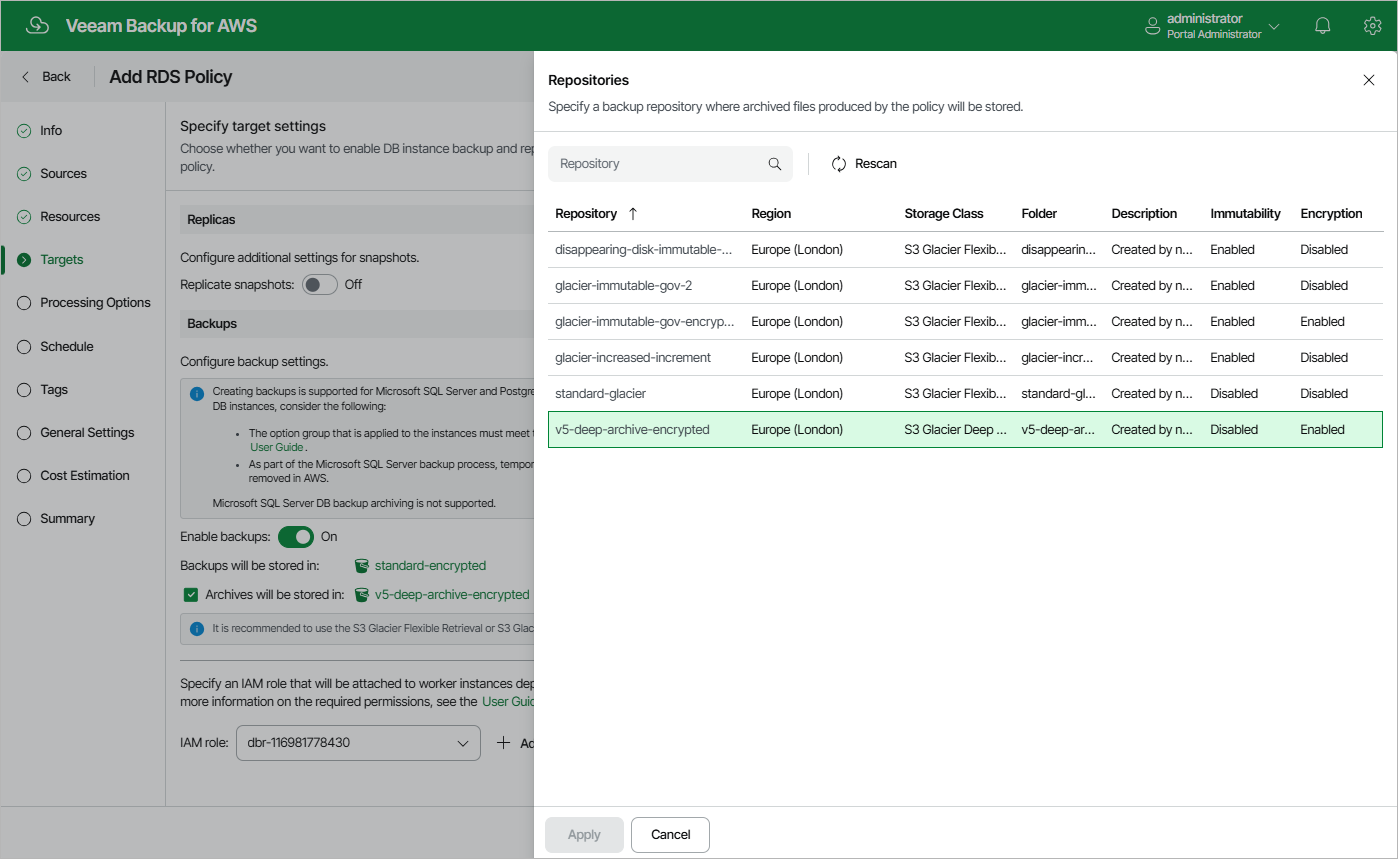The image size is (1398, 859).
Task: Click the current-step icon beside Targets
Action: point(24,260)
